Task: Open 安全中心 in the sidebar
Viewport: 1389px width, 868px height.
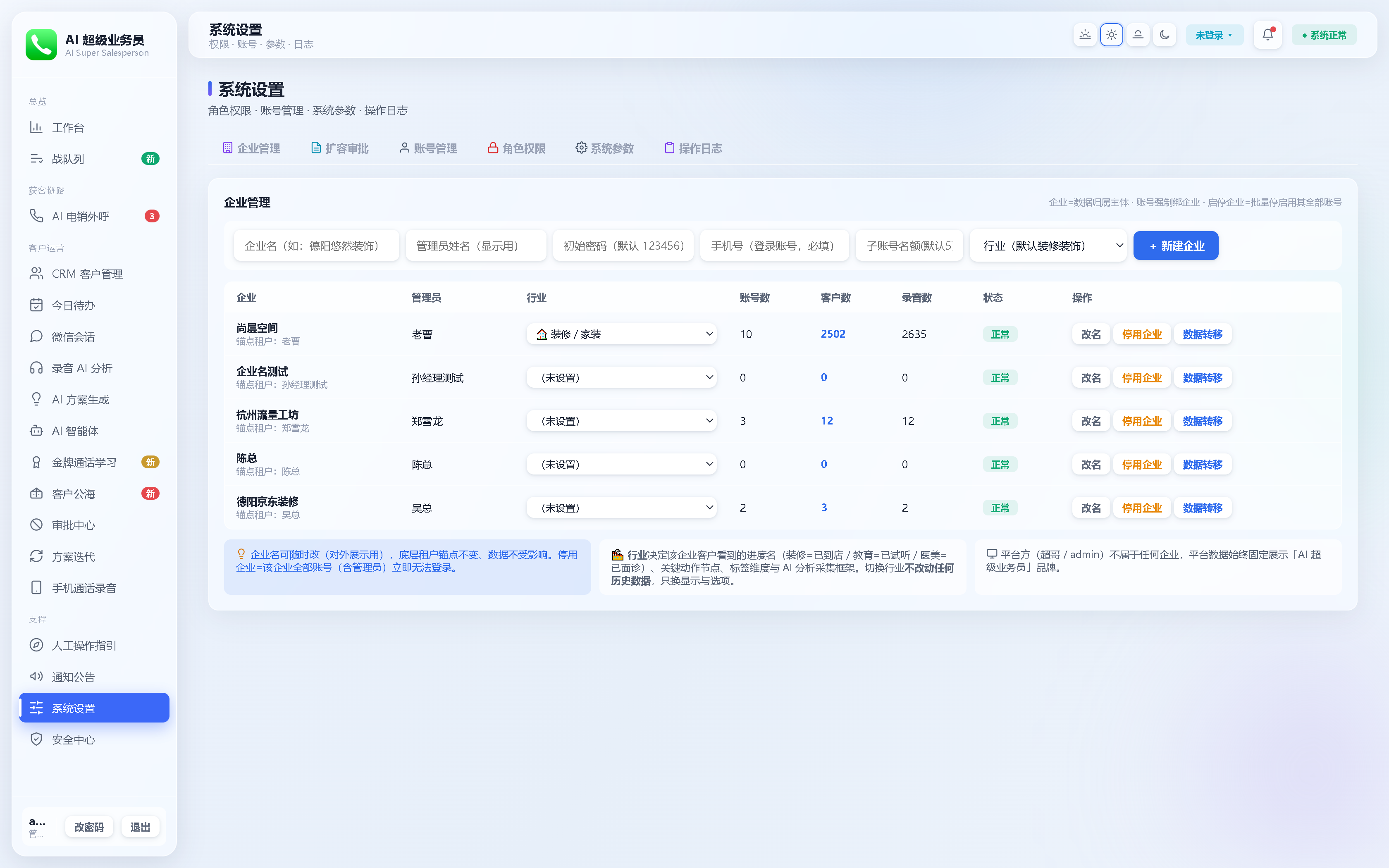Action: [x=94, y=740]
